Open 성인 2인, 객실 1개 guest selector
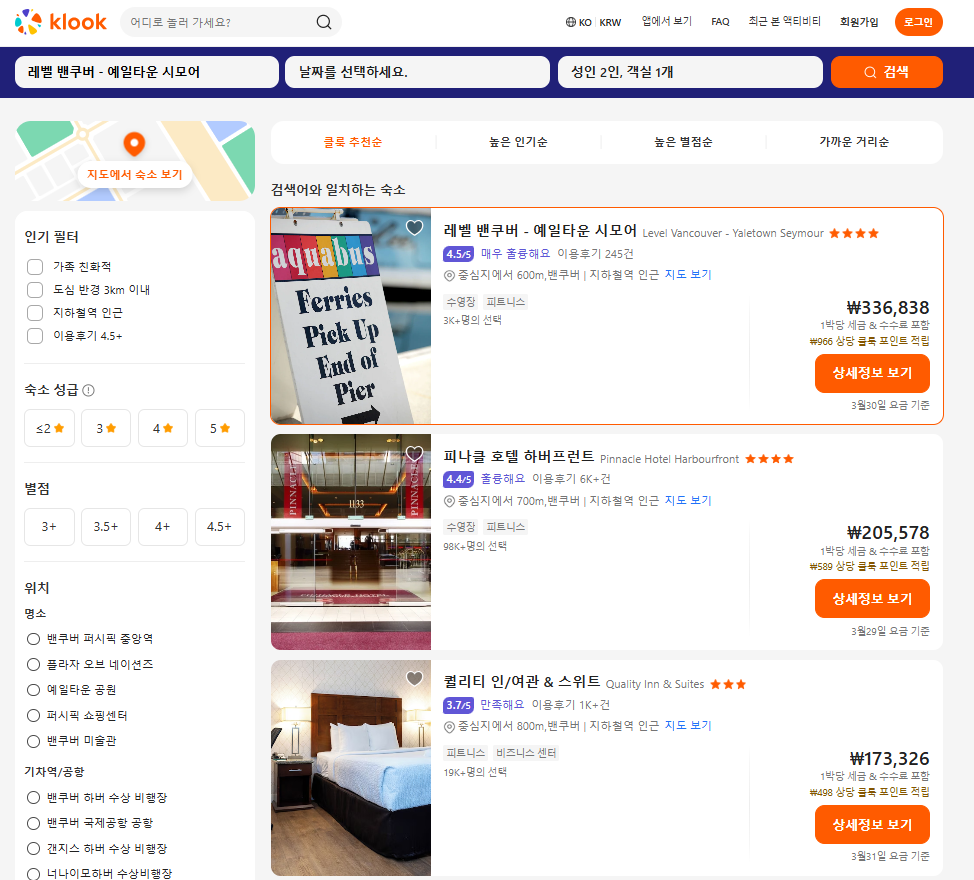 click(690, 72)
